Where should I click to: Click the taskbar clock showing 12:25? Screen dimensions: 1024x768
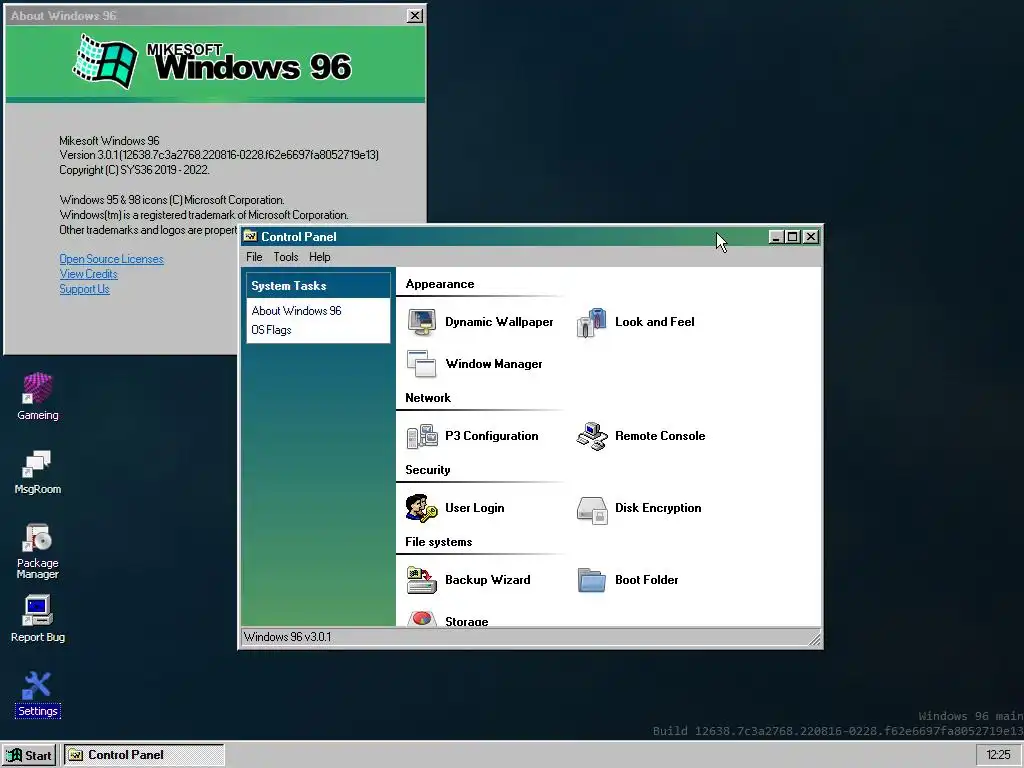(998, 755)
